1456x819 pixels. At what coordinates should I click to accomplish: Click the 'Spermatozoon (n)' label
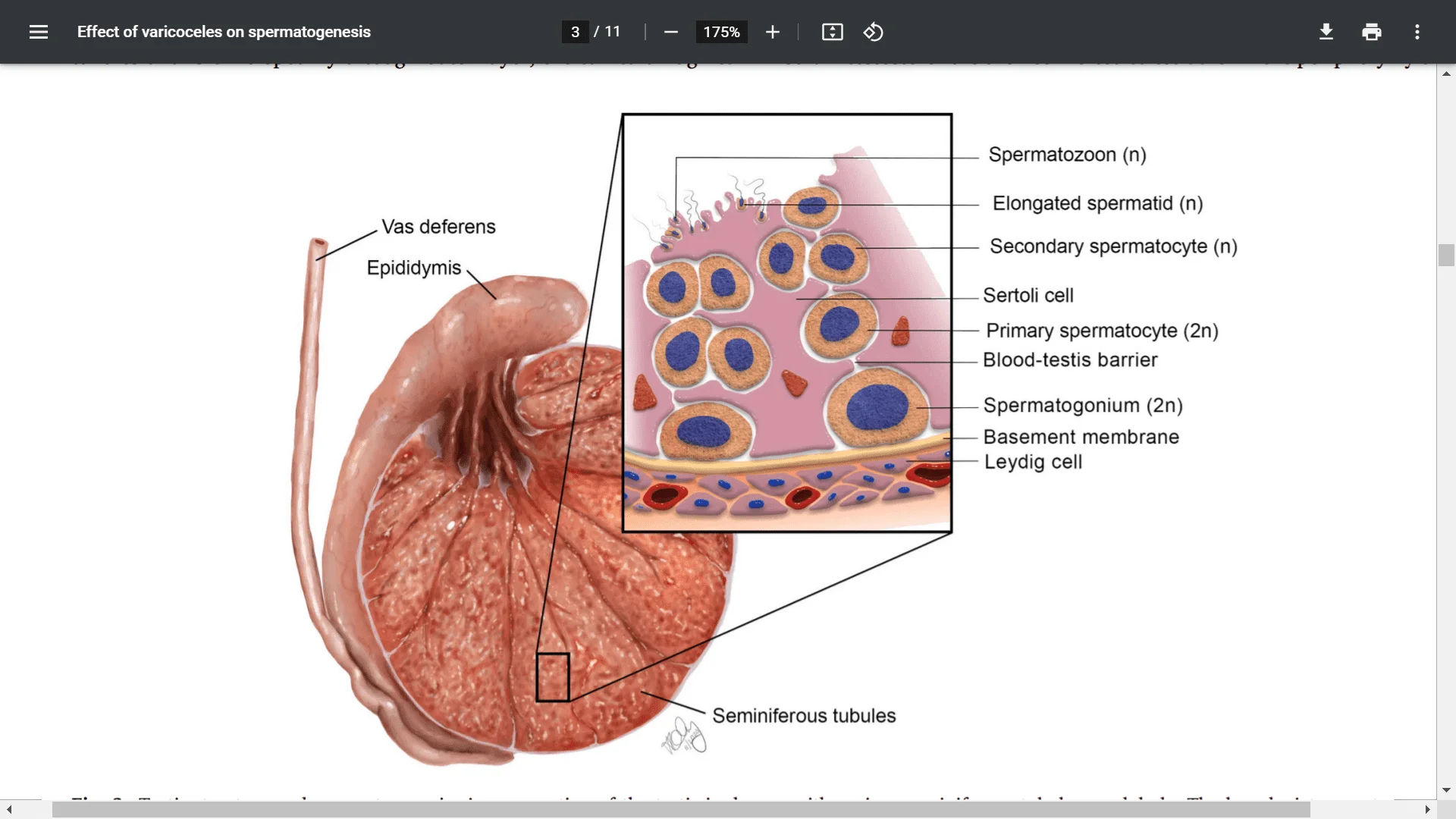[1067, 155]
